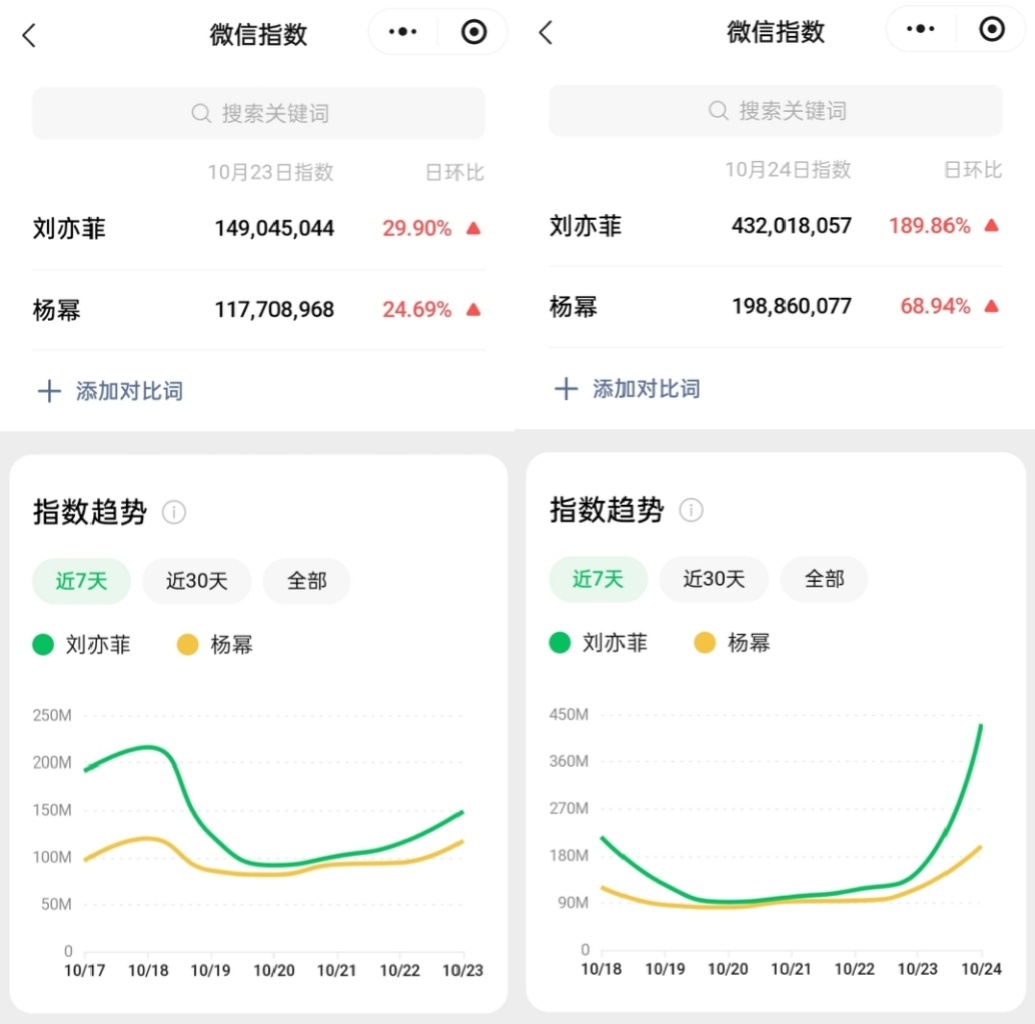
Task: Select 近30天 tab in left chart
Action: [197, 581]
